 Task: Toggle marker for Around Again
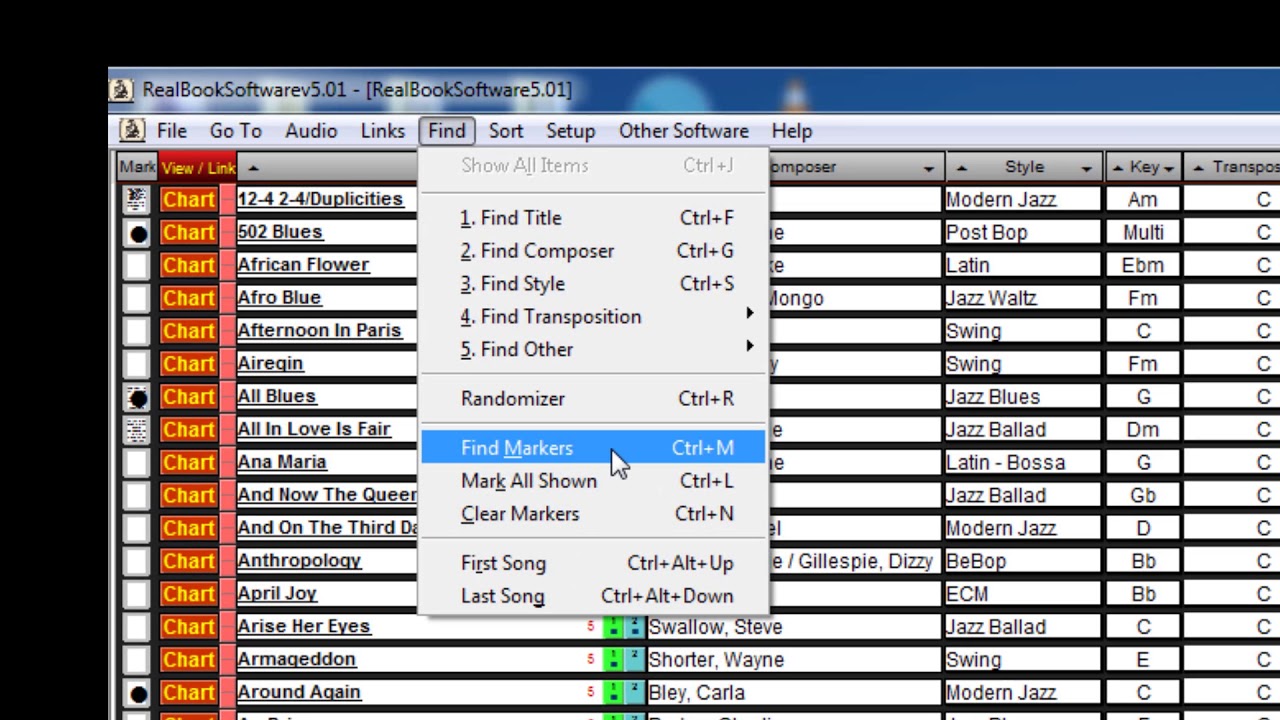tap(137, 693)
